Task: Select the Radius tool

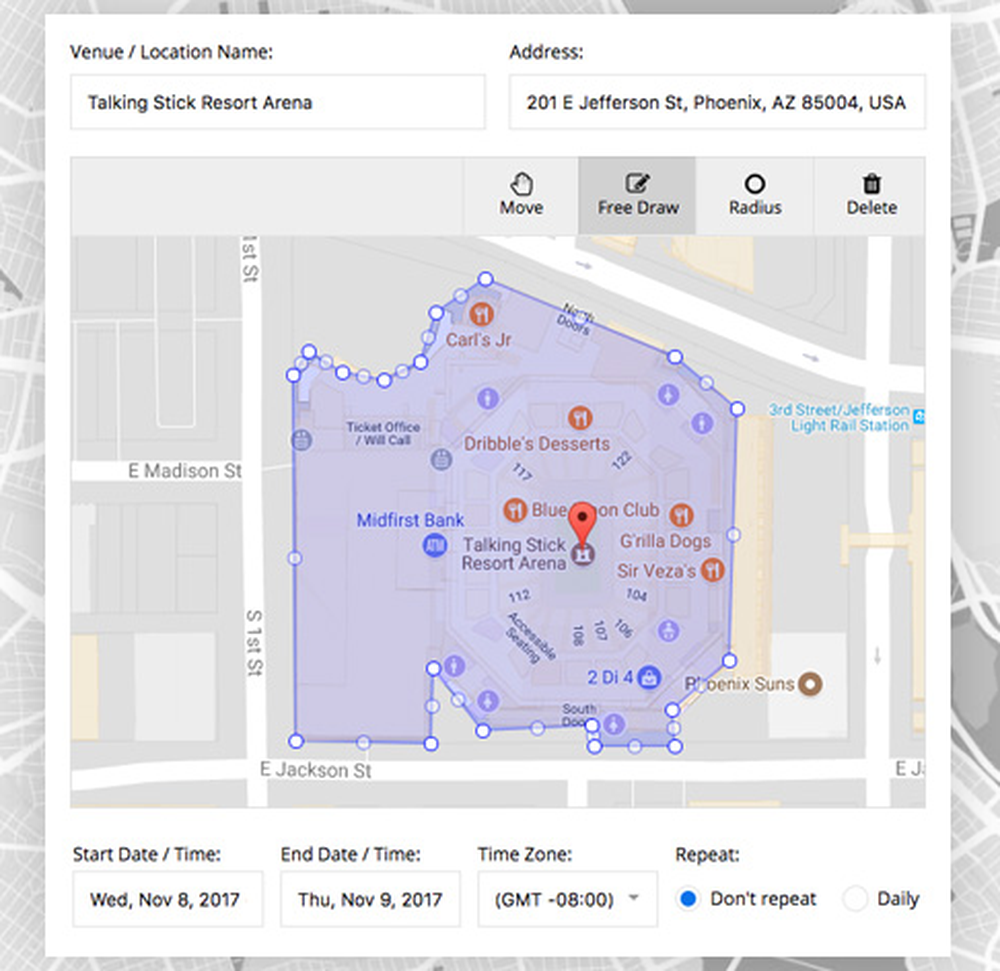Action: click(x=754, y=196)
